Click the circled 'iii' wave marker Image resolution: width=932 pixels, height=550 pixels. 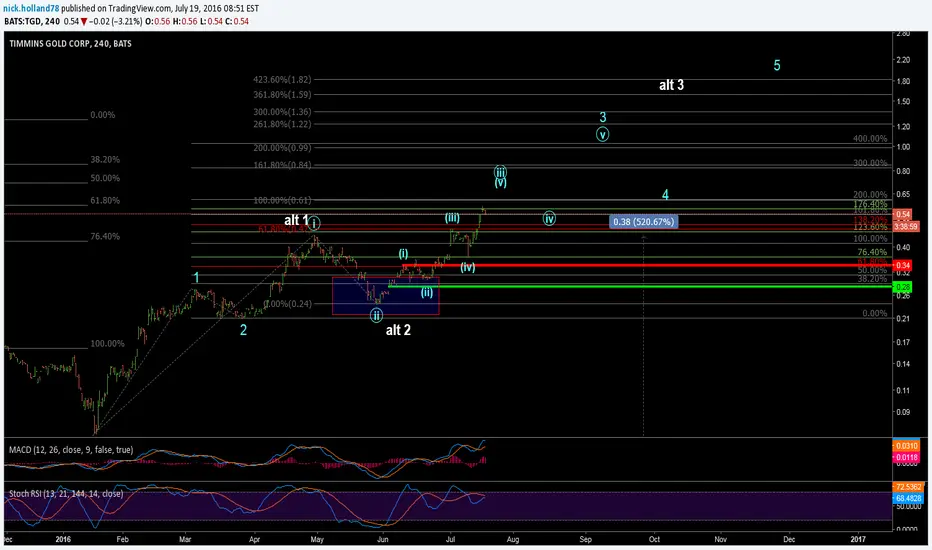500,172
